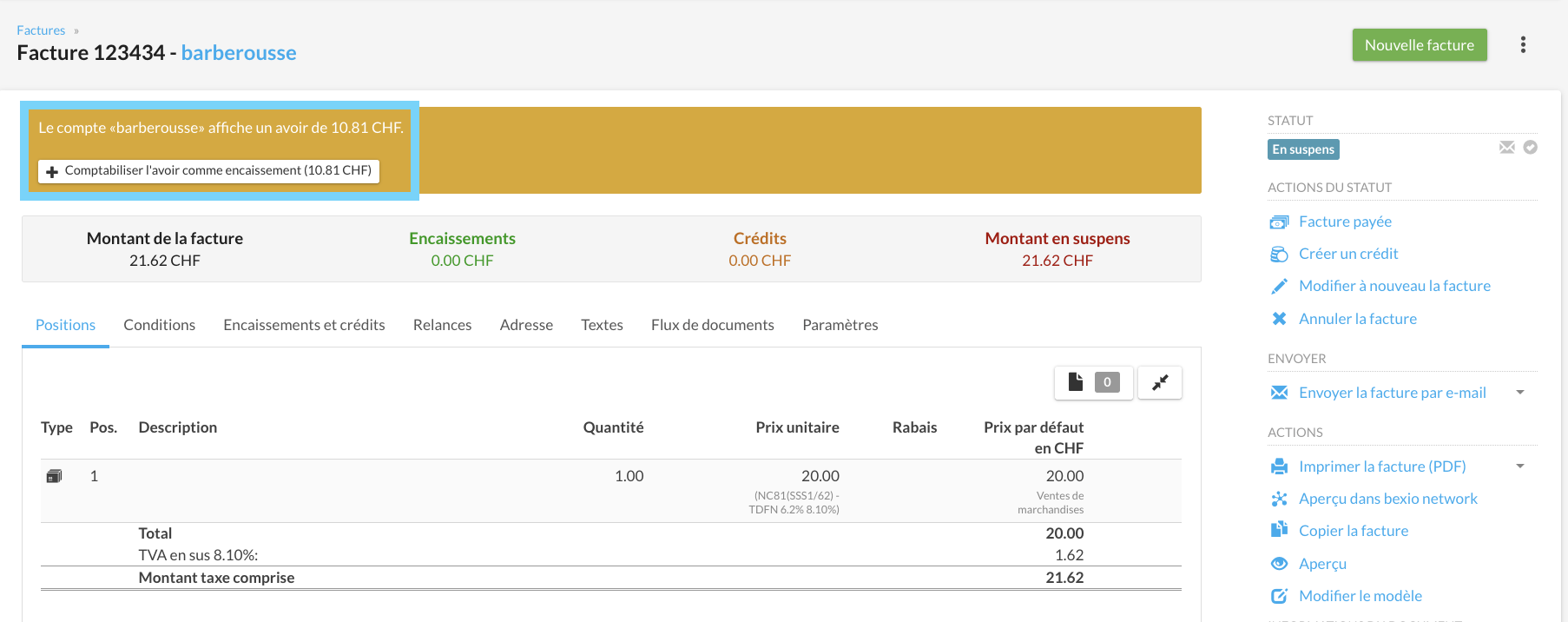Open the Encaissements et crédits tab

[304, 325]
